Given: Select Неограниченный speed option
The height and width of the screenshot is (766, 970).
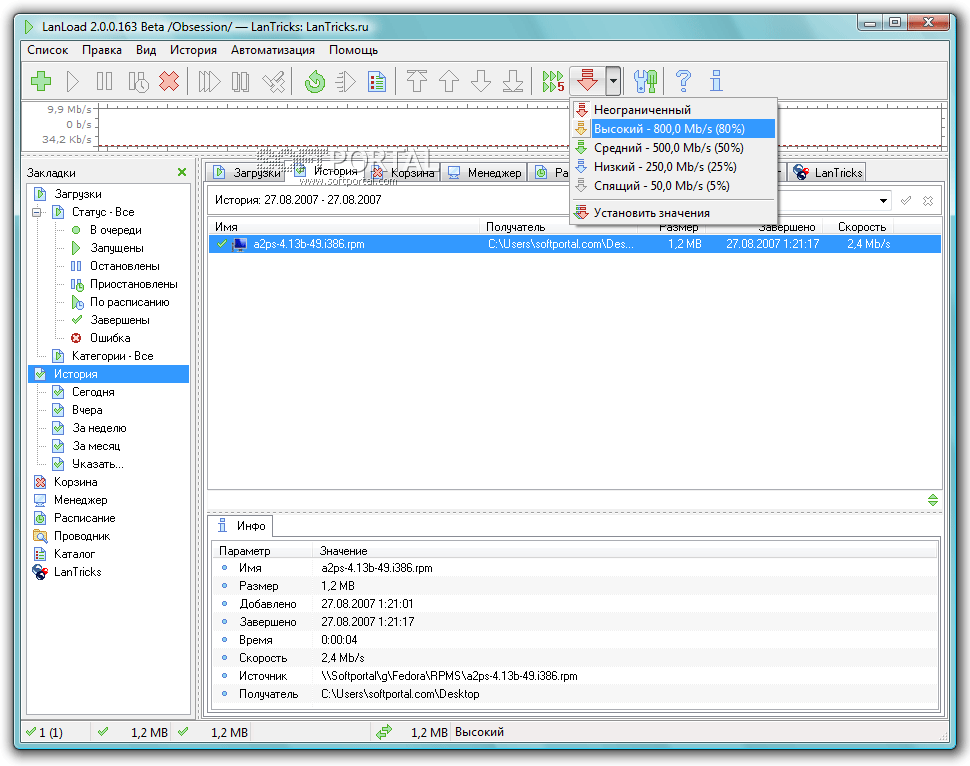Looking at the screenshot, I should click(x=673, y=110).
